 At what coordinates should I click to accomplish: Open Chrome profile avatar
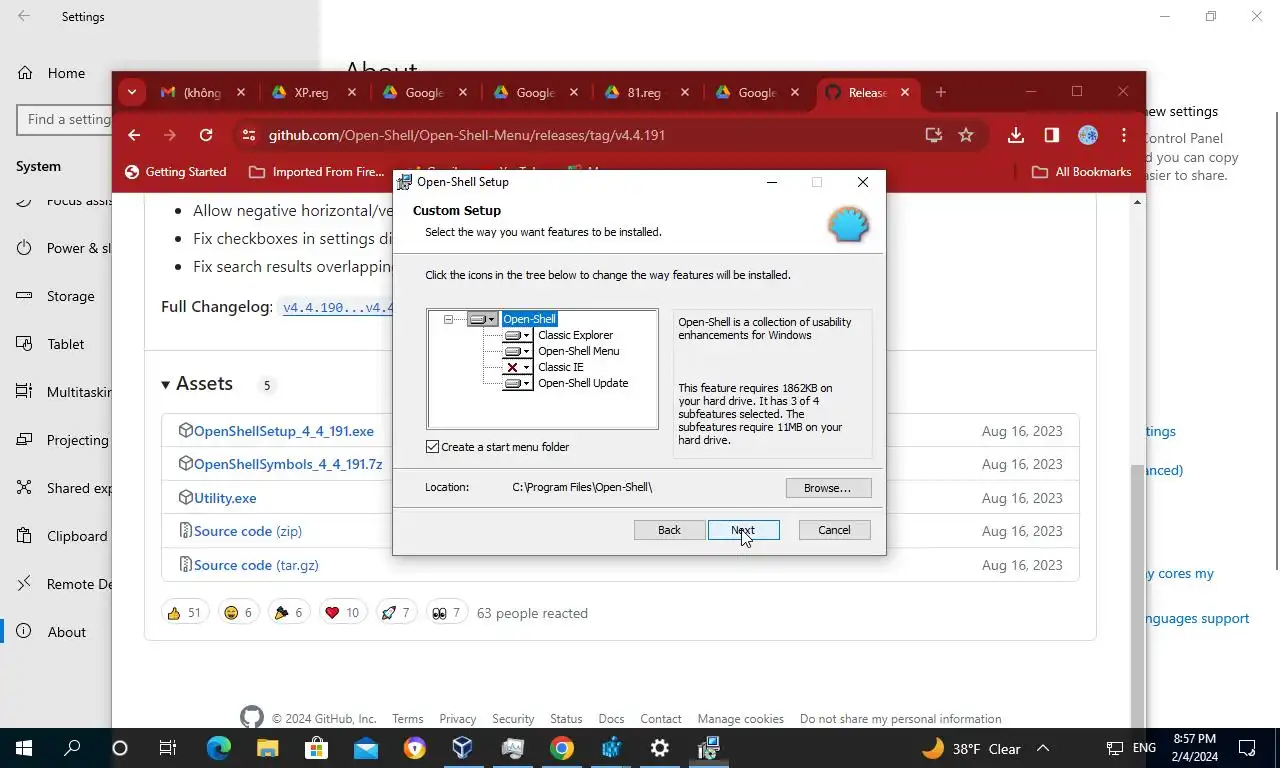click(1088, 135)
